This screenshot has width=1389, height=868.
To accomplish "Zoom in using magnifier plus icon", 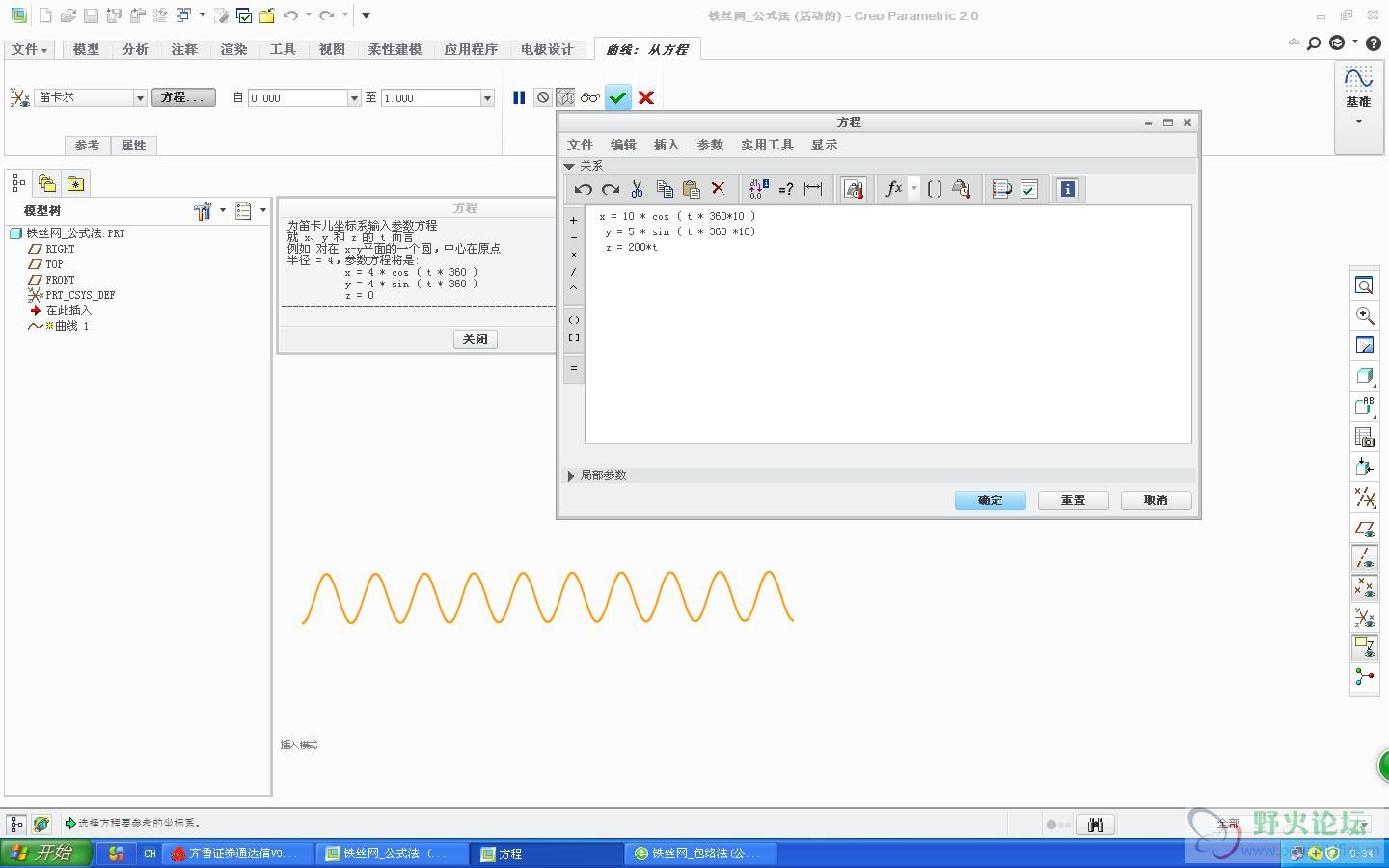I will coord(1364,315).
